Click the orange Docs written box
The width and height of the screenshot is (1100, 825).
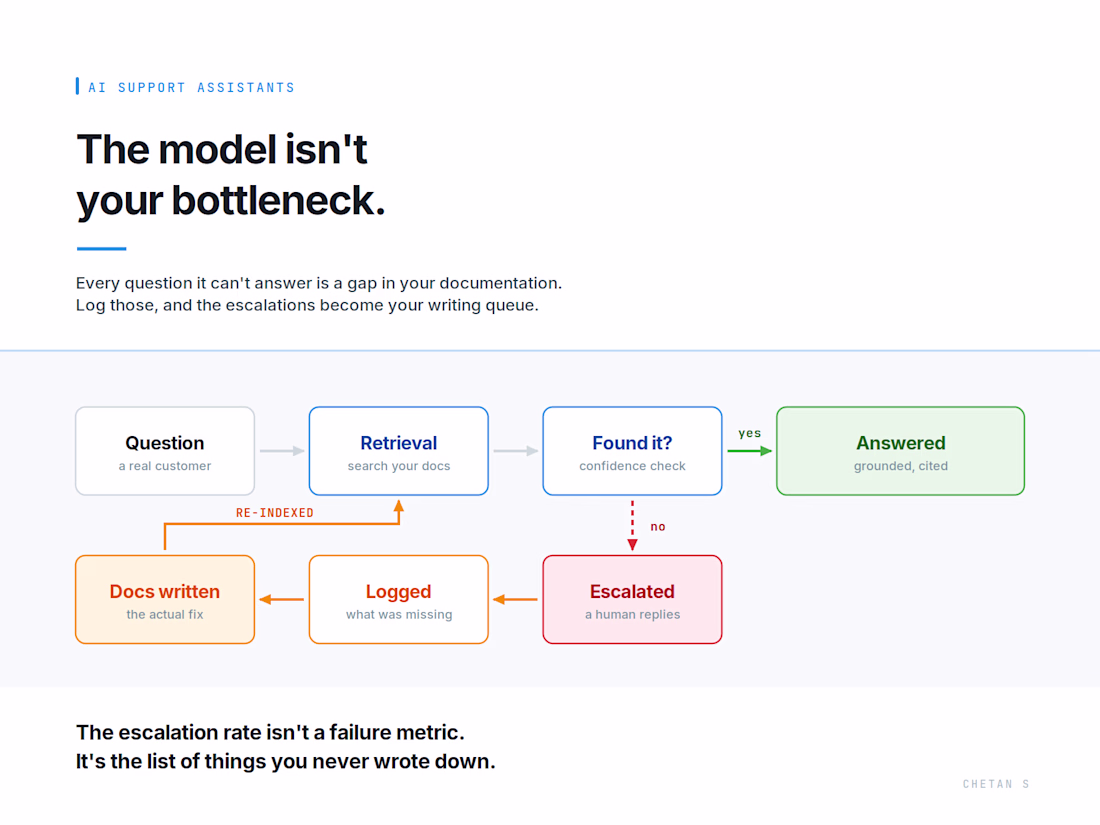tap(165, 600)
